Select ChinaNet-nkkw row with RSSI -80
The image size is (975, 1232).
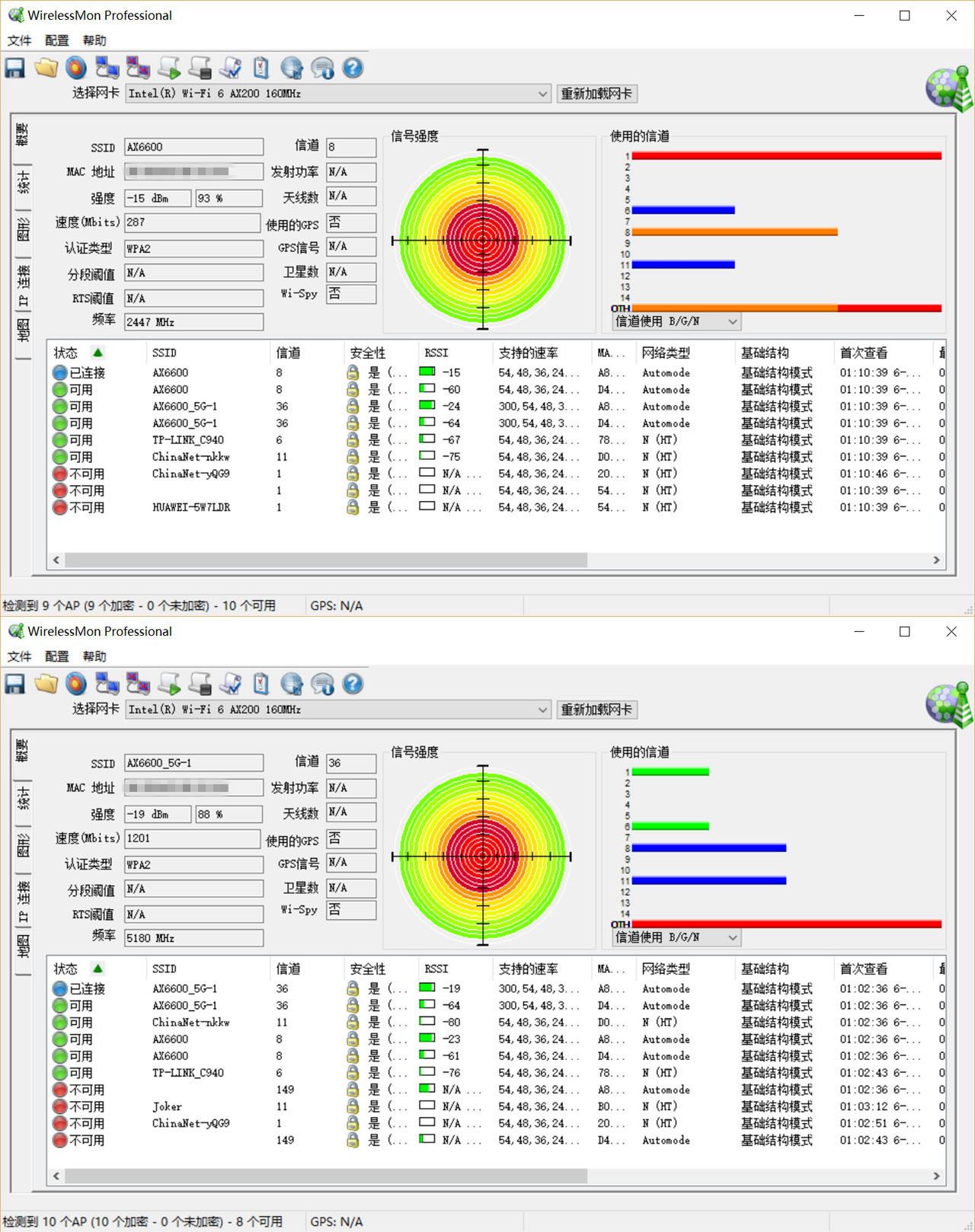[x=497, y=1022]
